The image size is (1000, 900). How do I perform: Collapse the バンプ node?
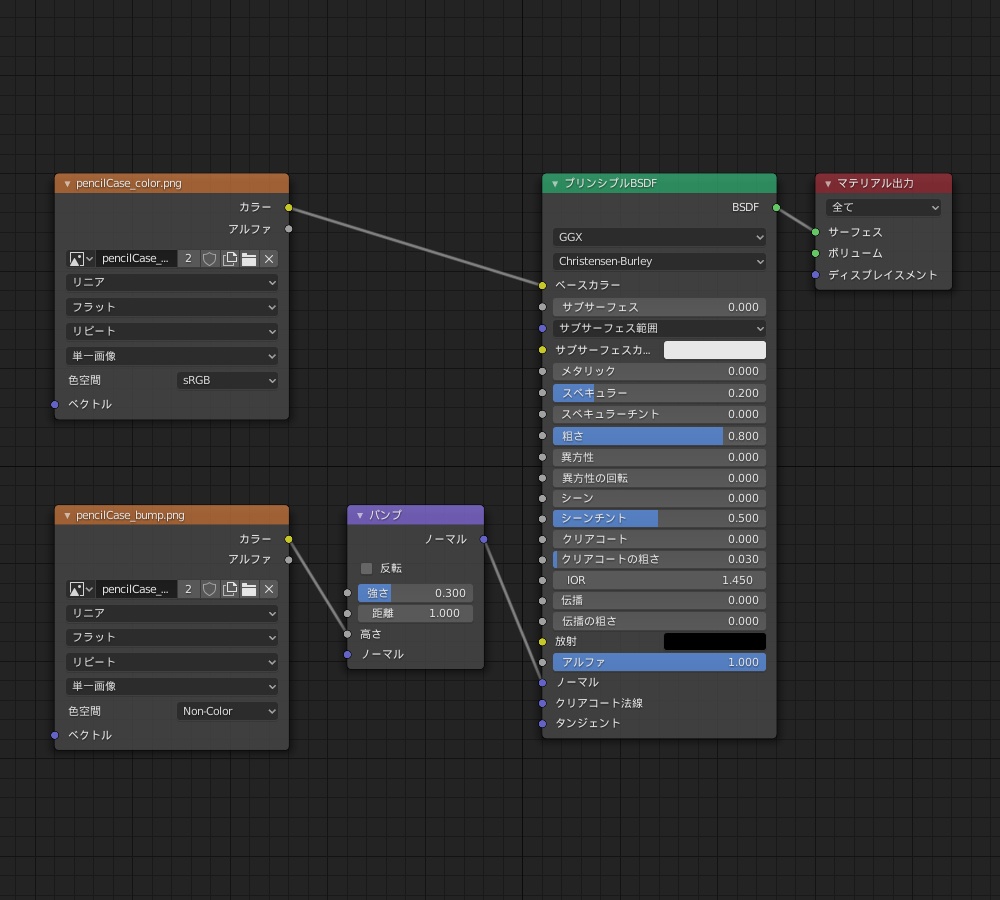tap(360, 515)
